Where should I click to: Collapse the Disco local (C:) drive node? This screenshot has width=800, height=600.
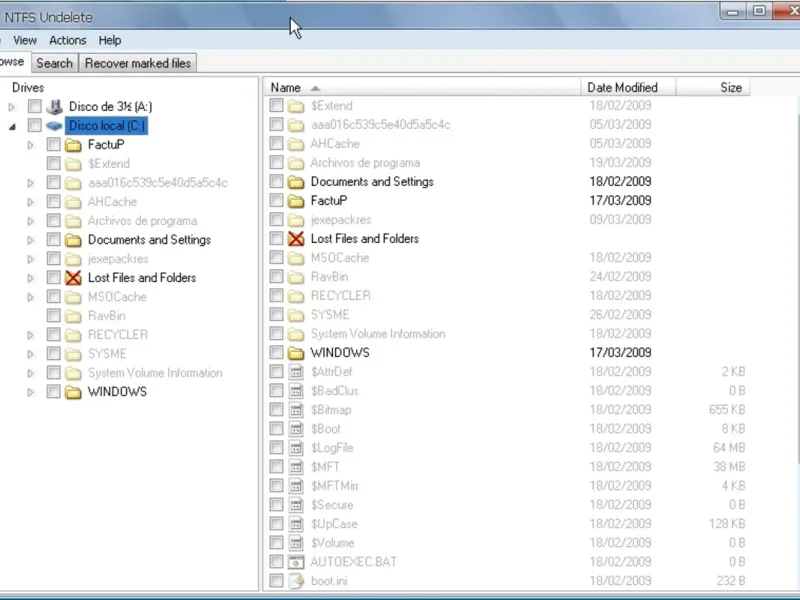[12, 127]
